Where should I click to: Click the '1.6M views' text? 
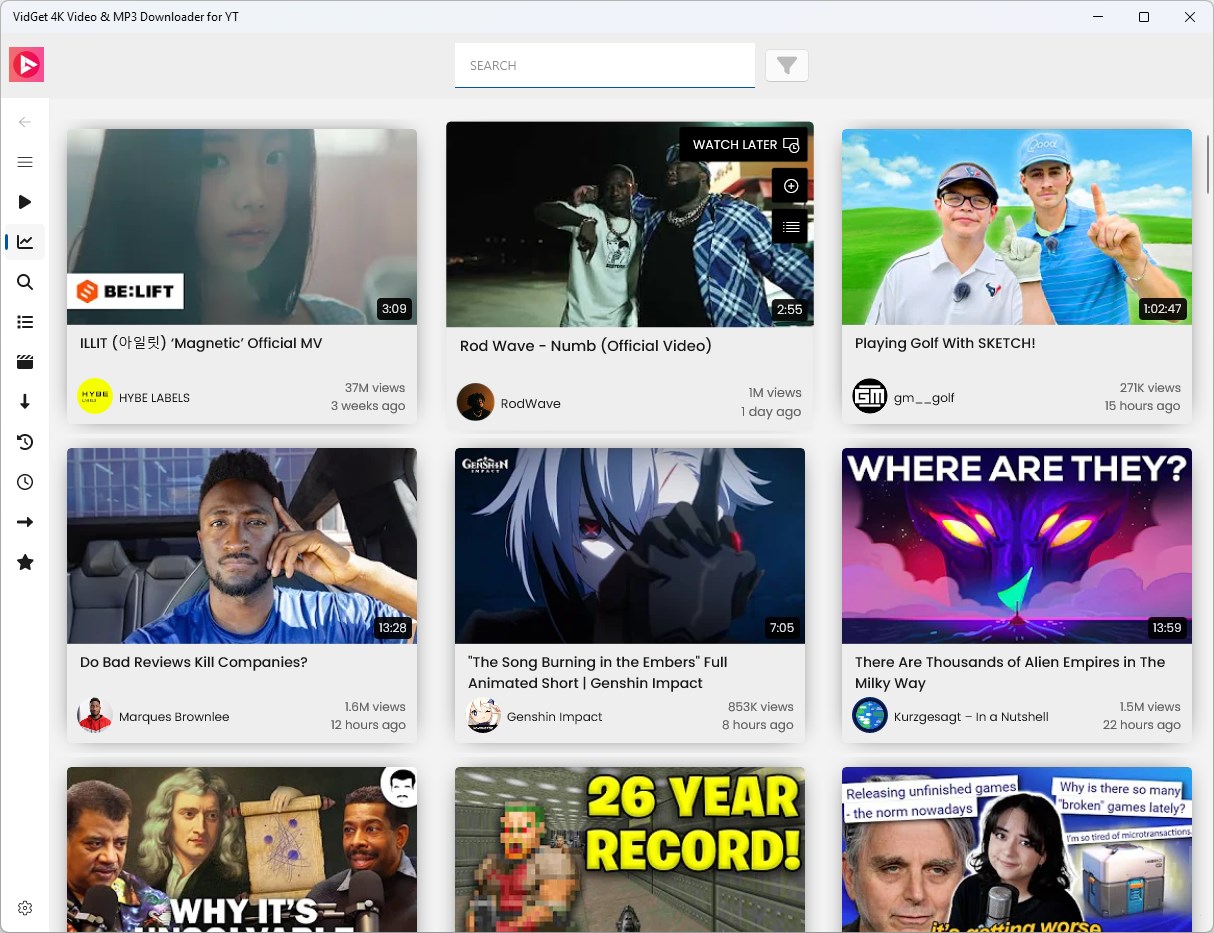click(x=375, y=706)
